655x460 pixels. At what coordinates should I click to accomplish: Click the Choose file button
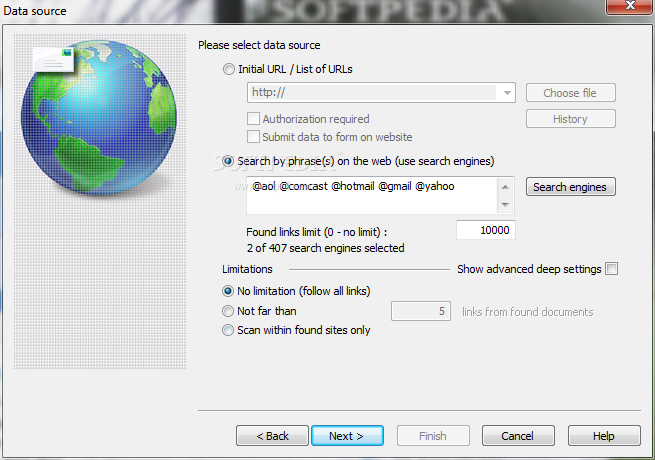(x=570, y=93)
